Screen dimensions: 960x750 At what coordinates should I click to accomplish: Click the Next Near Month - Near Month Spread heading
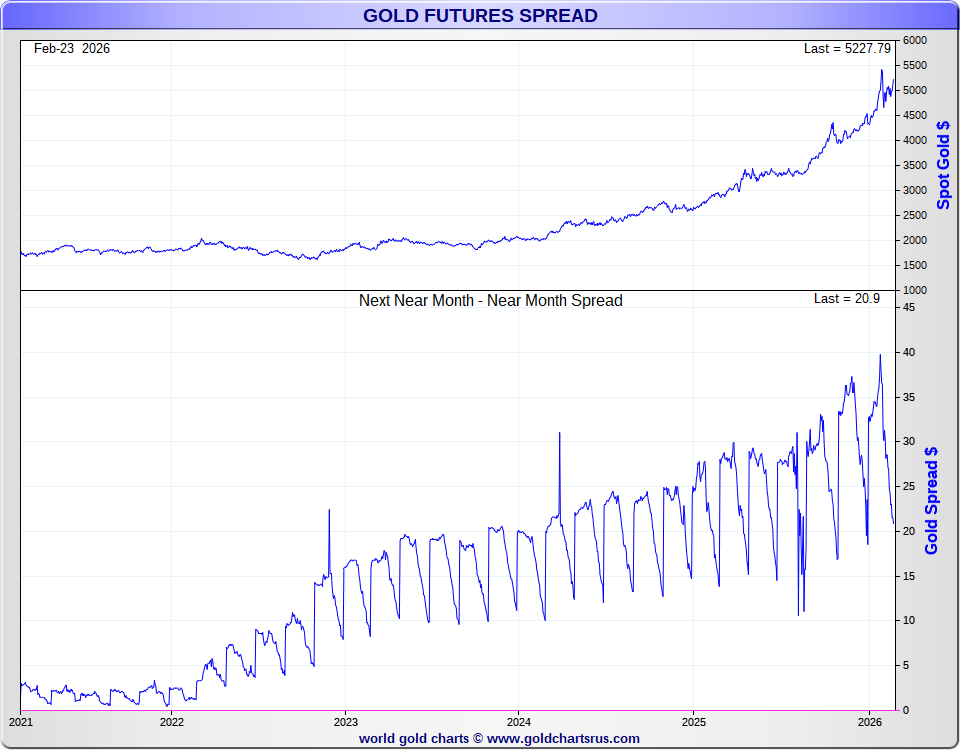click(x=490, y=300)
